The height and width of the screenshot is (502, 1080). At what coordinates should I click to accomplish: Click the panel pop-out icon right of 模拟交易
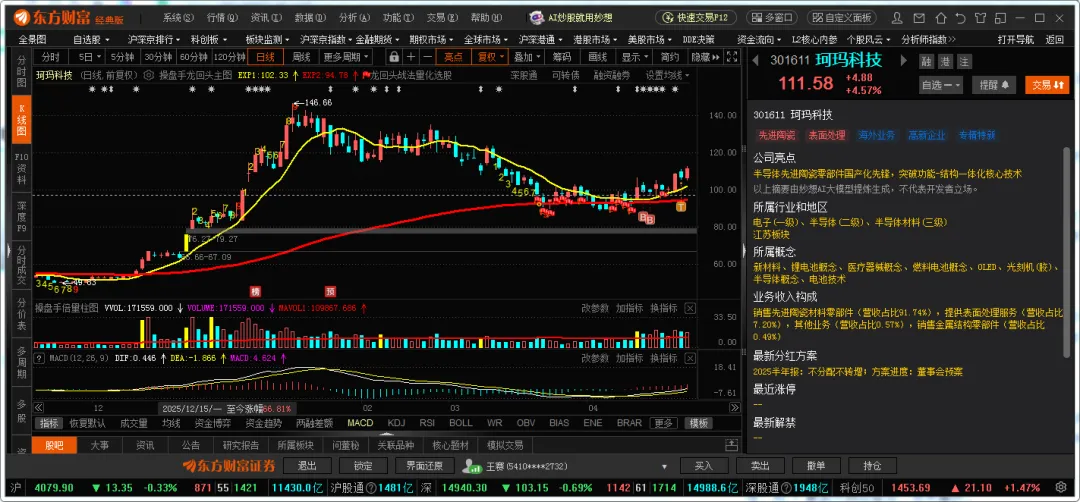click(x=731, y=445)
